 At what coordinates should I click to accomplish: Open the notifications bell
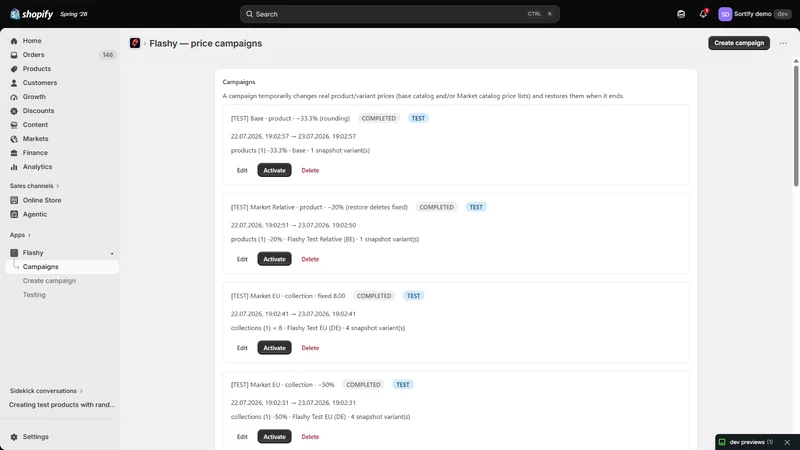(x=703, y=14)
